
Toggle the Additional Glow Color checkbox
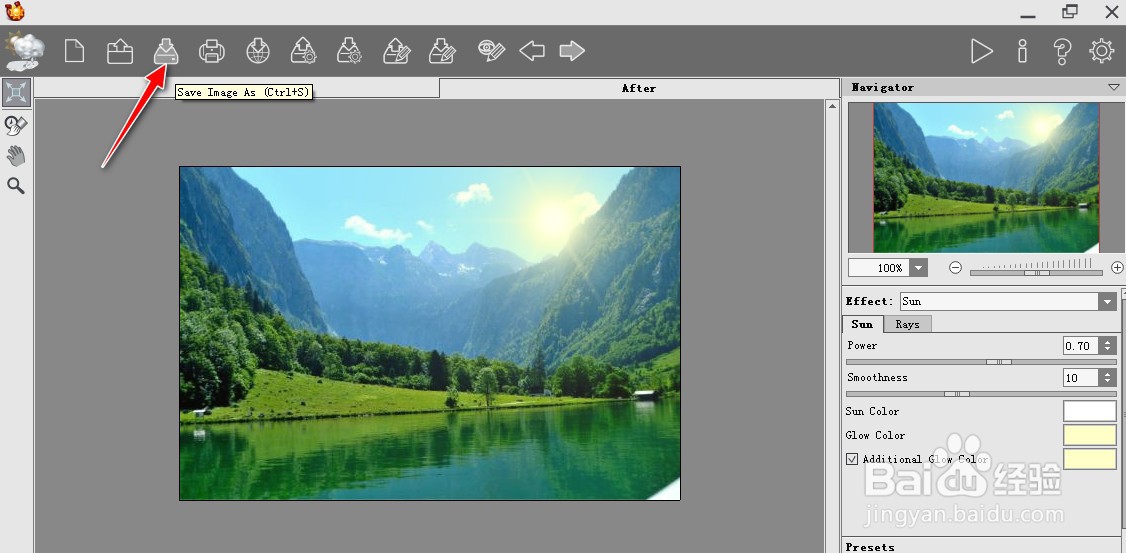tap(852, 459)
